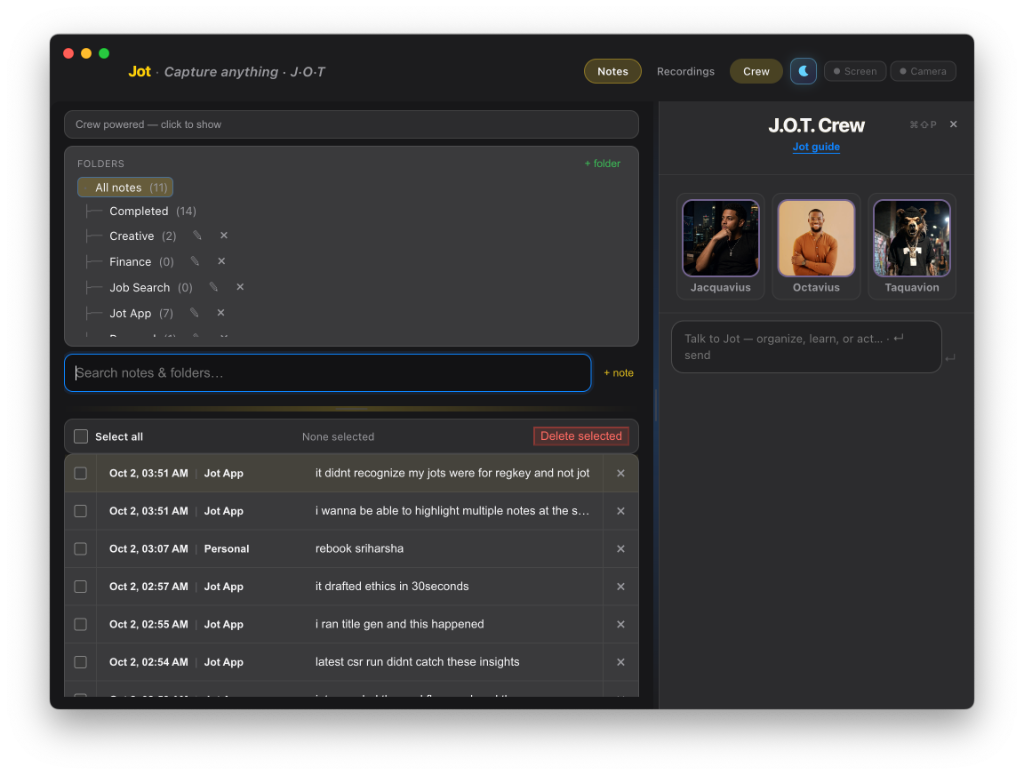Open the Completed folder
The image size is (1024, 775).
click(x=152, y=211)
